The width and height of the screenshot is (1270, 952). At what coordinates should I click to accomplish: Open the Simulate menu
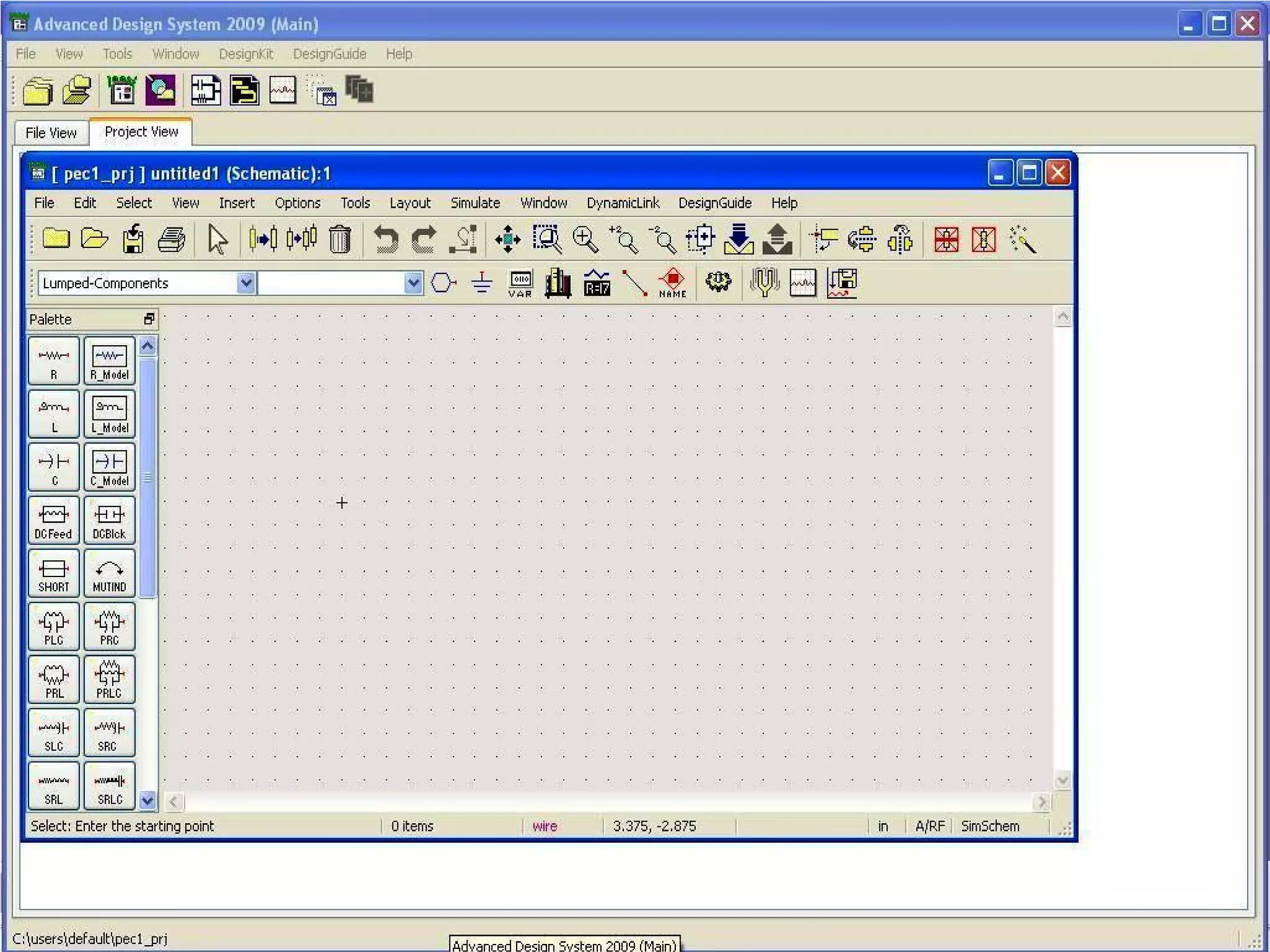pyautogui.click(x=474, y=203)
